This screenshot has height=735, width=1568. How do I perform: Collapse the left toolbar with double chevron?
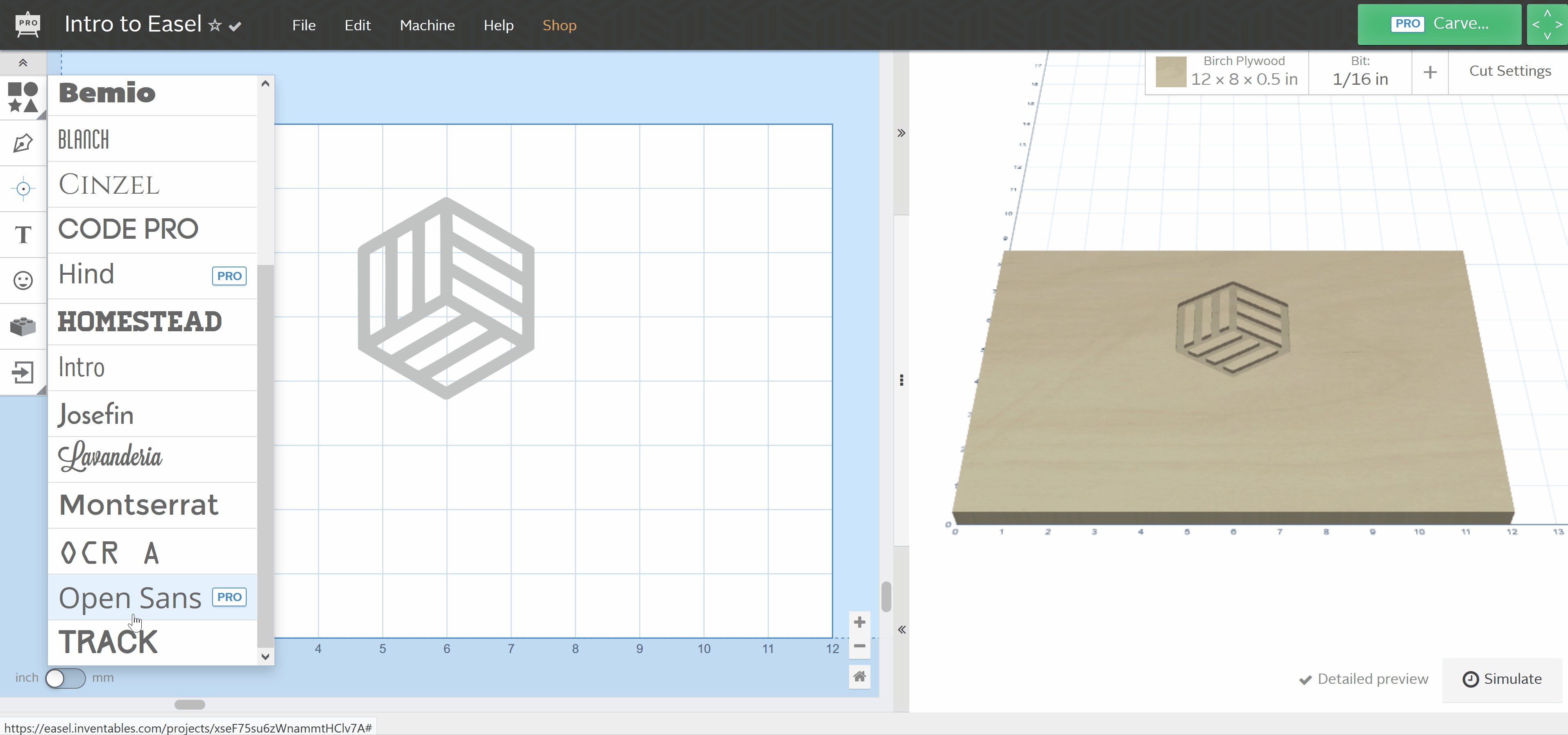point(23,63)
